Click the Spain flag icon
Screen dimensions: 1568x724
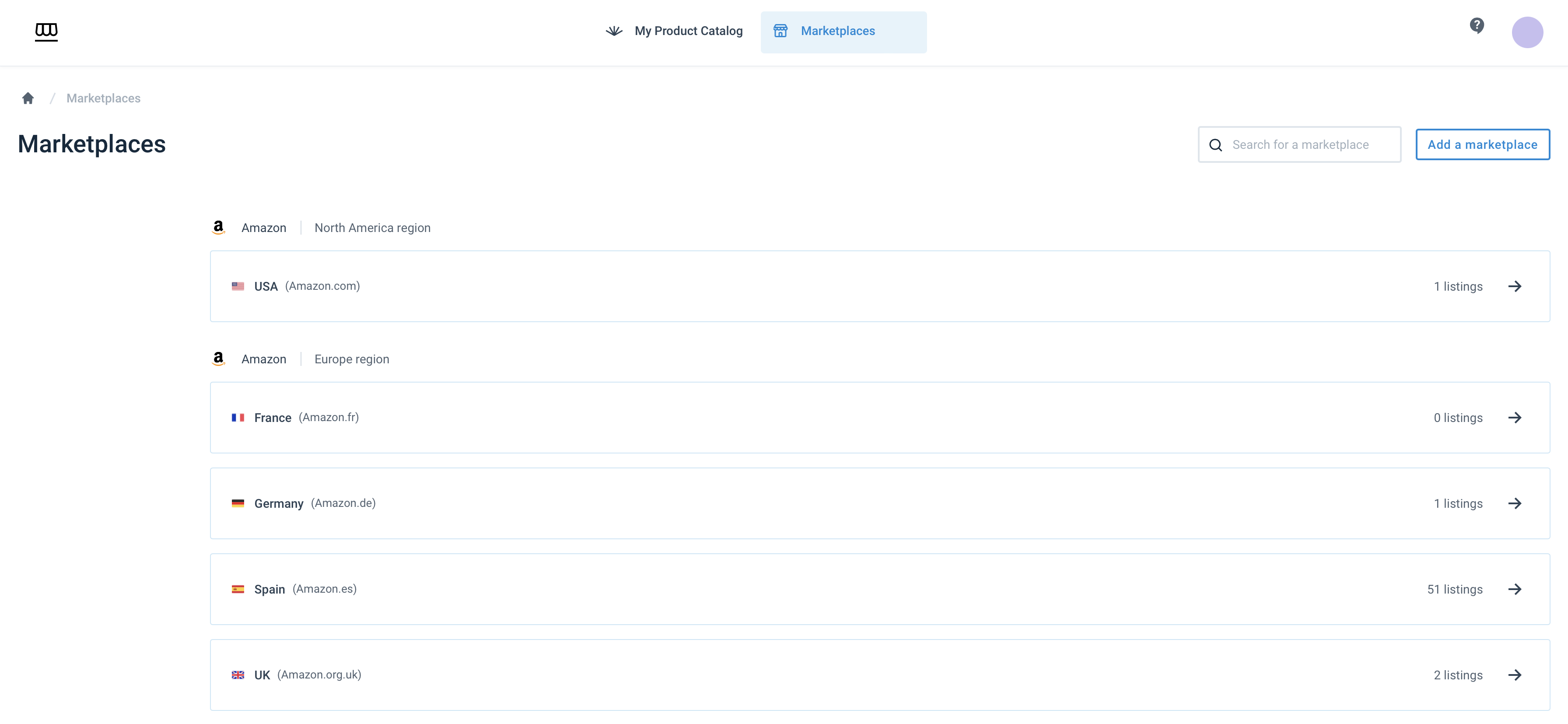pyautogui.click(x=238, y=590)
